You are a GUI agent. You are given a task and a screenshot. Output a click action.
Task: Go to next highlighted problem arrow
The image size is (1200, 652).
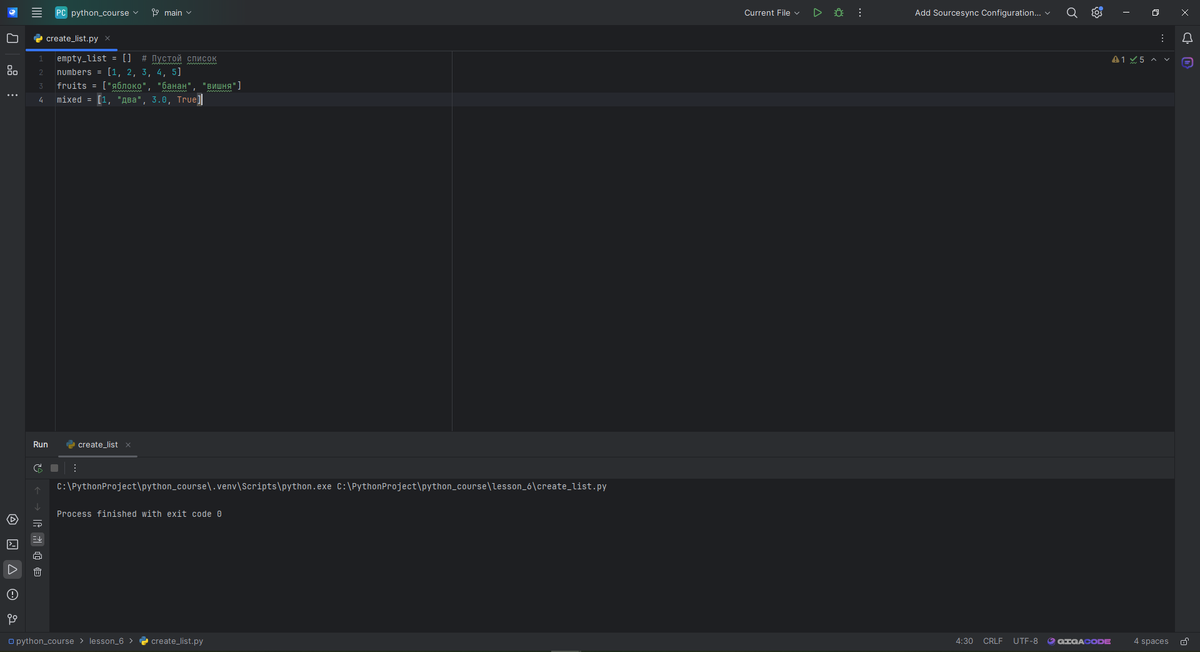1166,59
